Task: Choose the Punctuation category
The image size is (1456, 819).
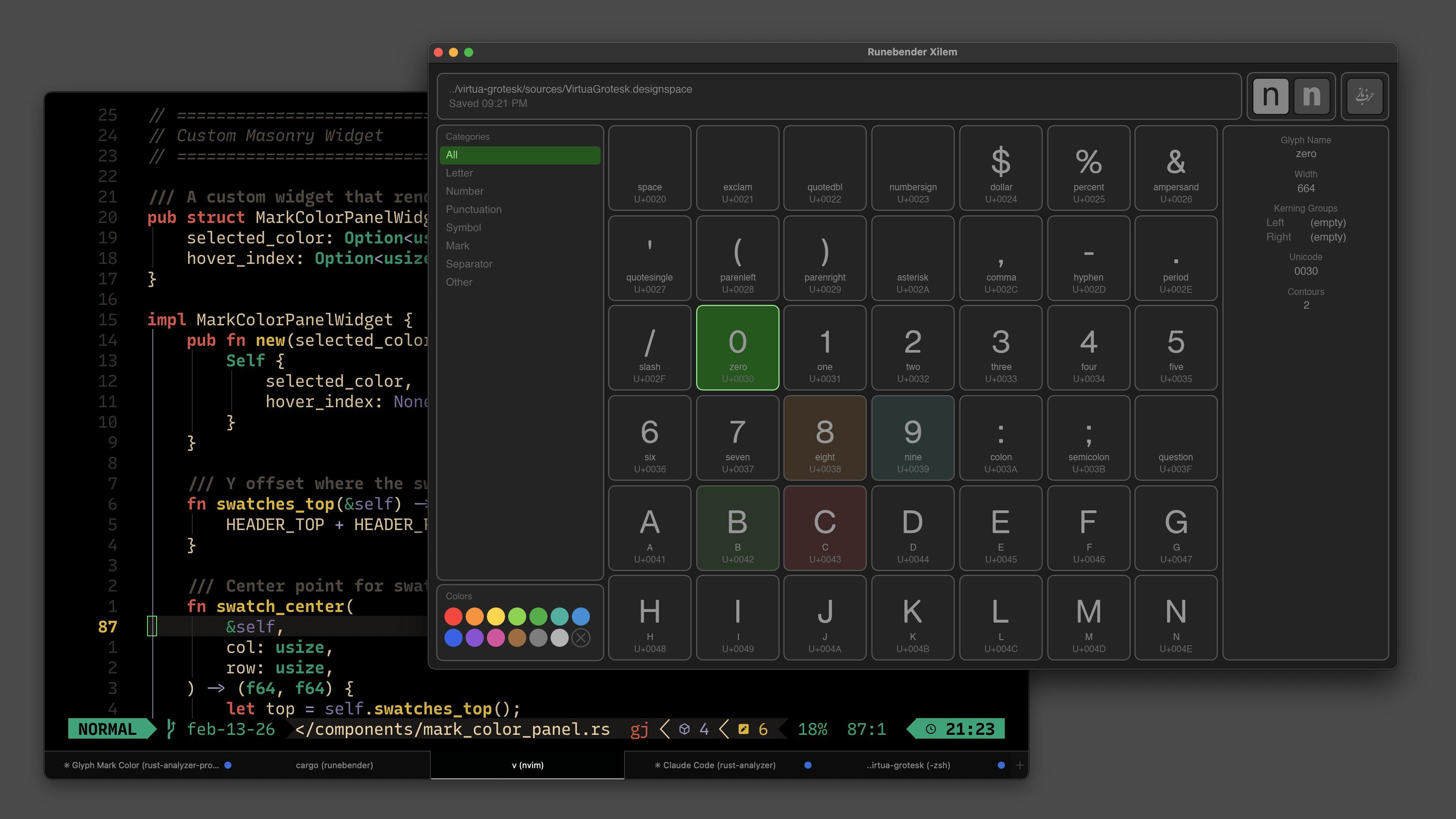Action: (474, 209)
